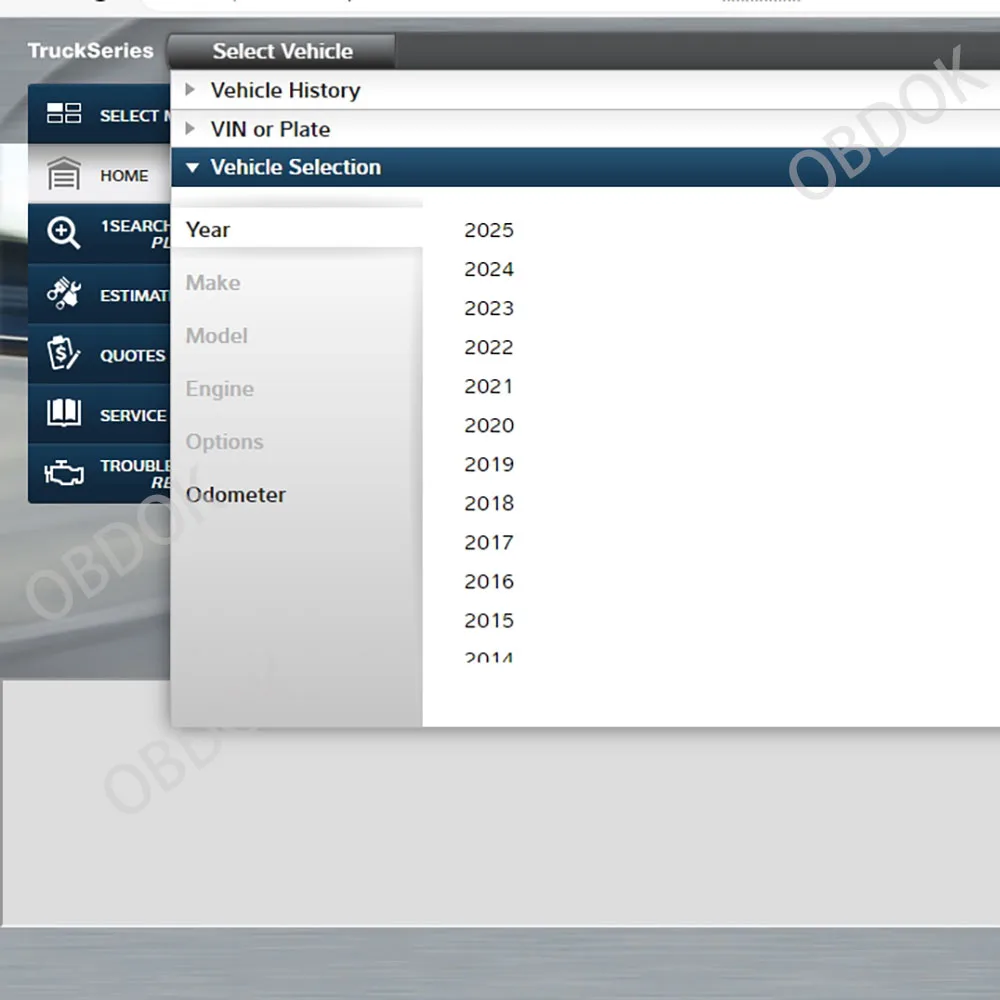Choose year 2017

point(489,541)
